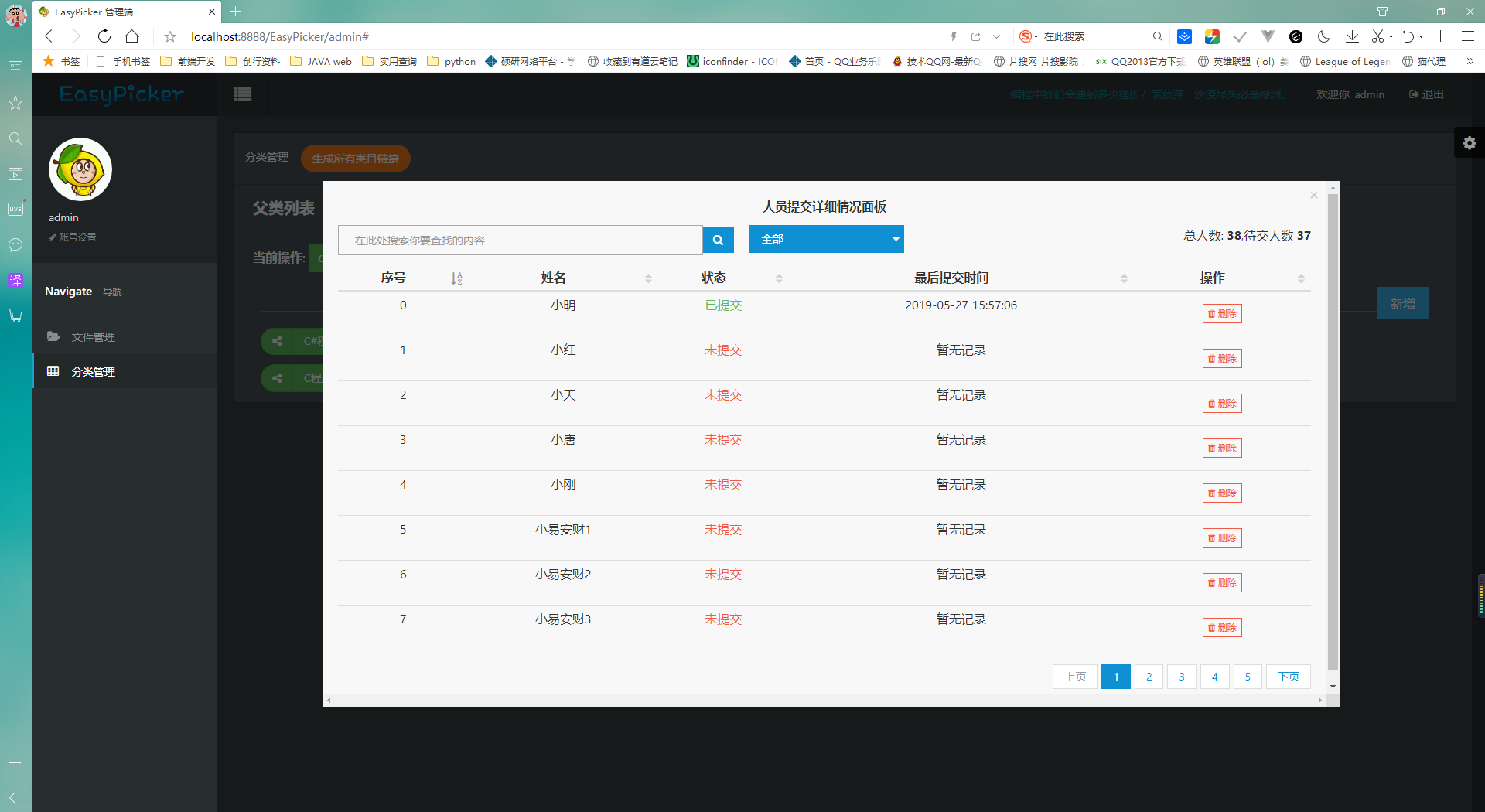Open browser downloads icon
This screenshot has height=812, width=1485.
tap(1352, 36)
